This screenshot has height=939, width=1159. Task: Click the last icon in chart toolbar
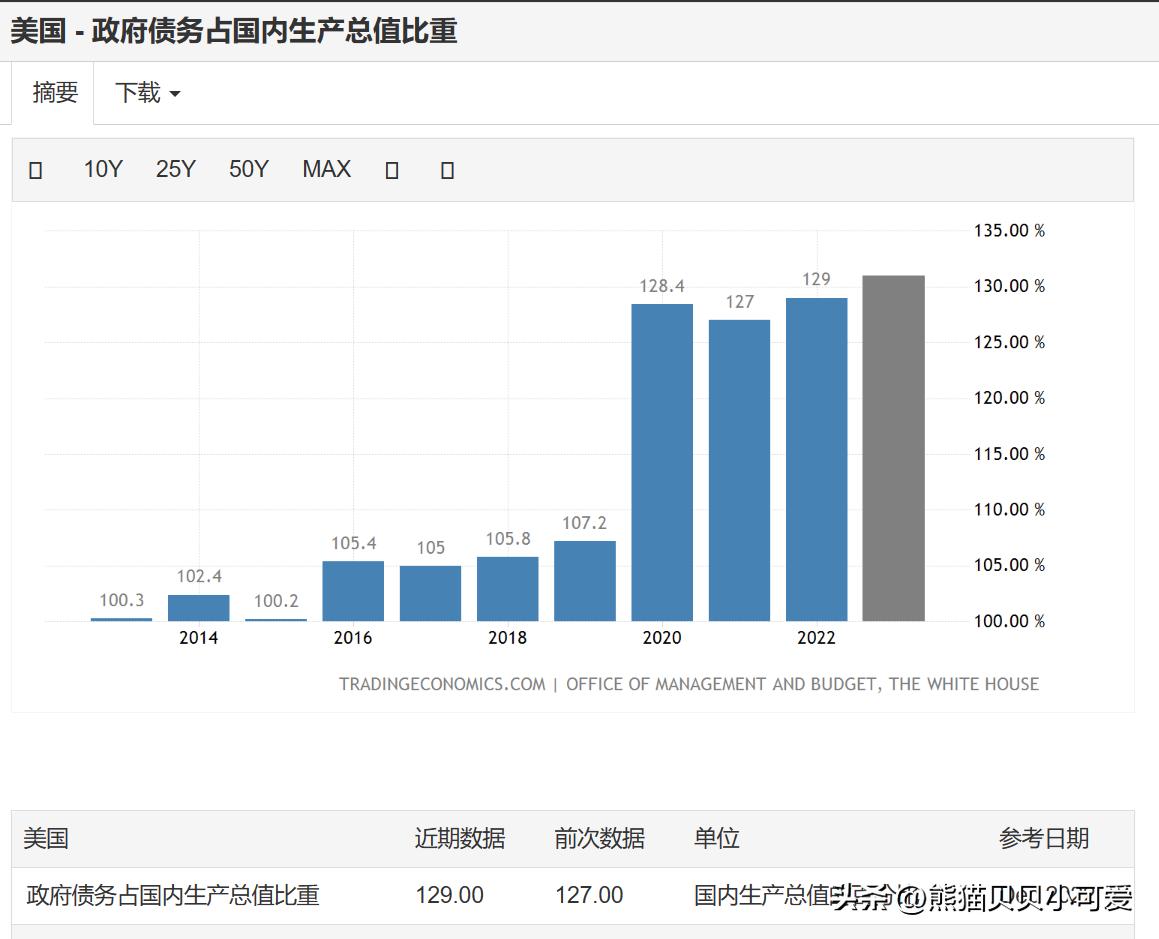pyautogui.click(x=447, y=170)
